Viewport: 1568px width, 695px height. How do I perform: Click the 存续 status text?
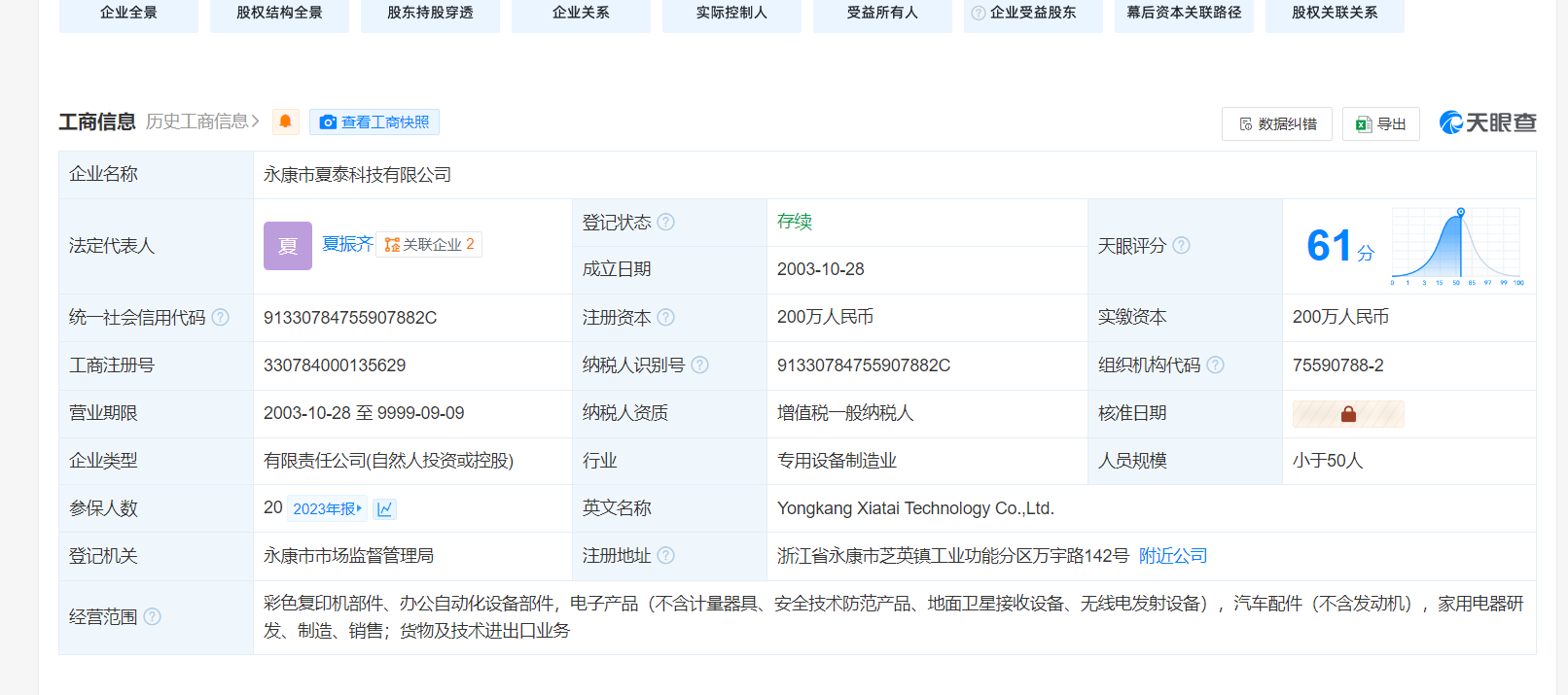click(795, 222)
